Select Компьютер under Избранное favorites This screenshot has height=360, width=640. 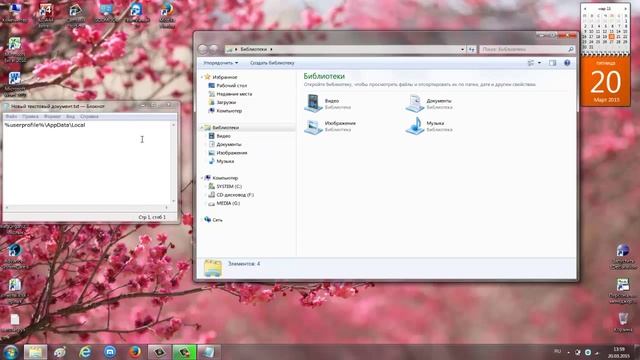(225, 111)
